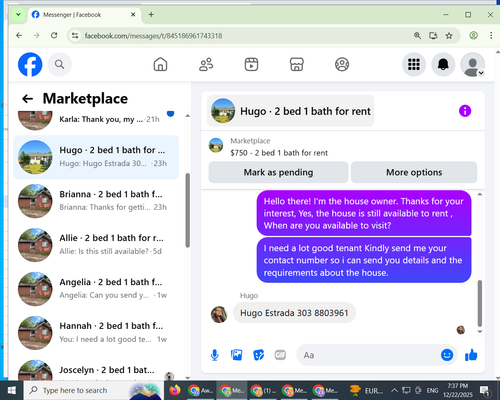
Task: Open Joscelyn conversation
Action: tap(96, 370)
